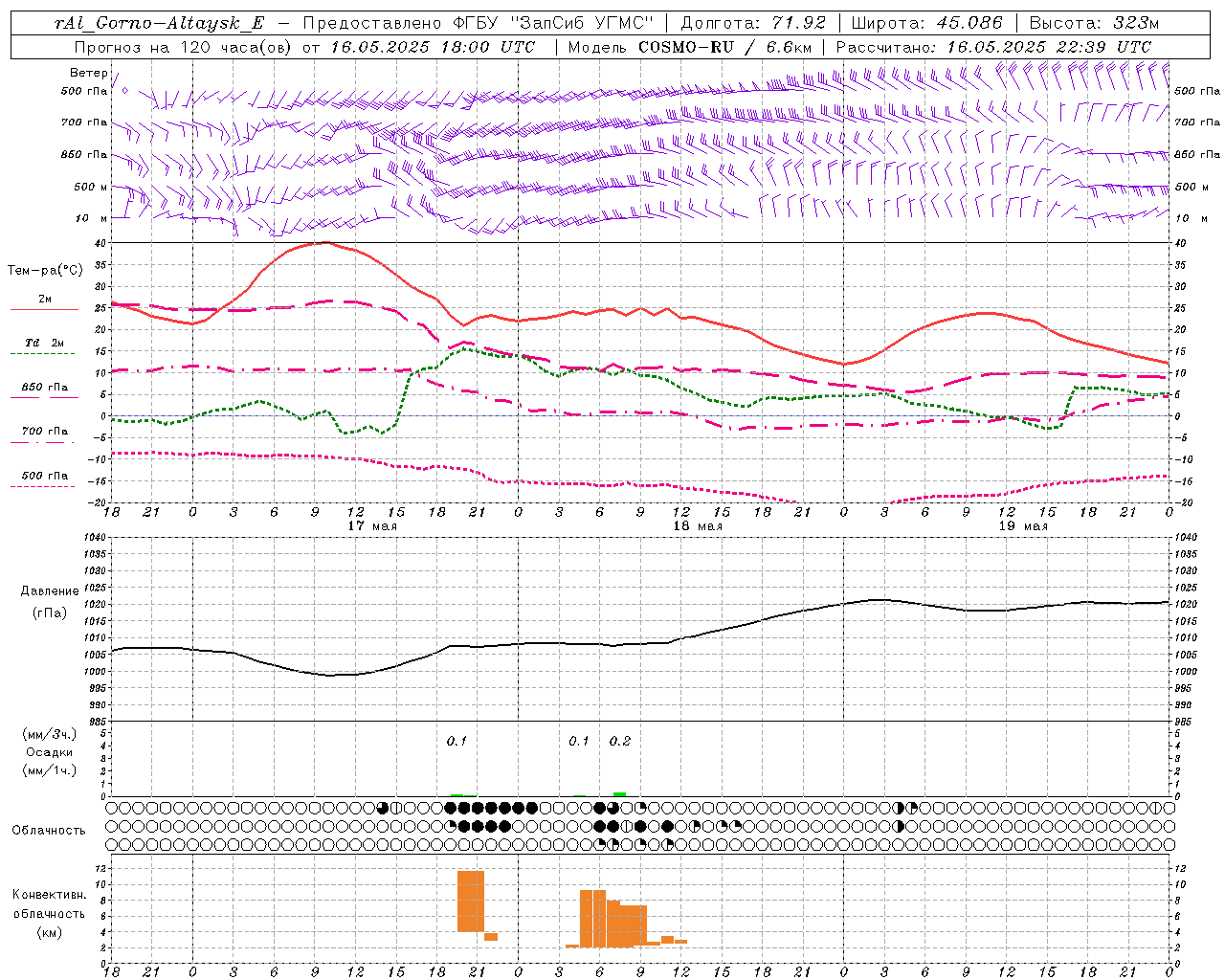
Task: Click the Облачность cloudiness label
Action: pos(49,830)
